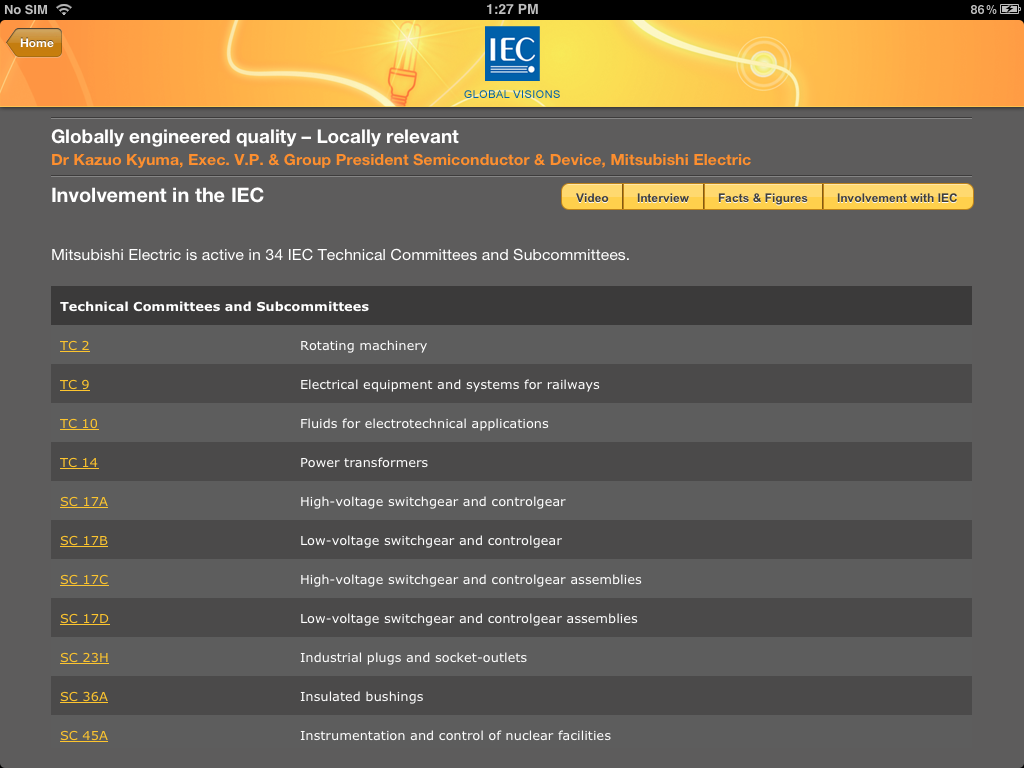Go to the SC 17C link
Screen dimensions: 1024x768
point(84,580)
